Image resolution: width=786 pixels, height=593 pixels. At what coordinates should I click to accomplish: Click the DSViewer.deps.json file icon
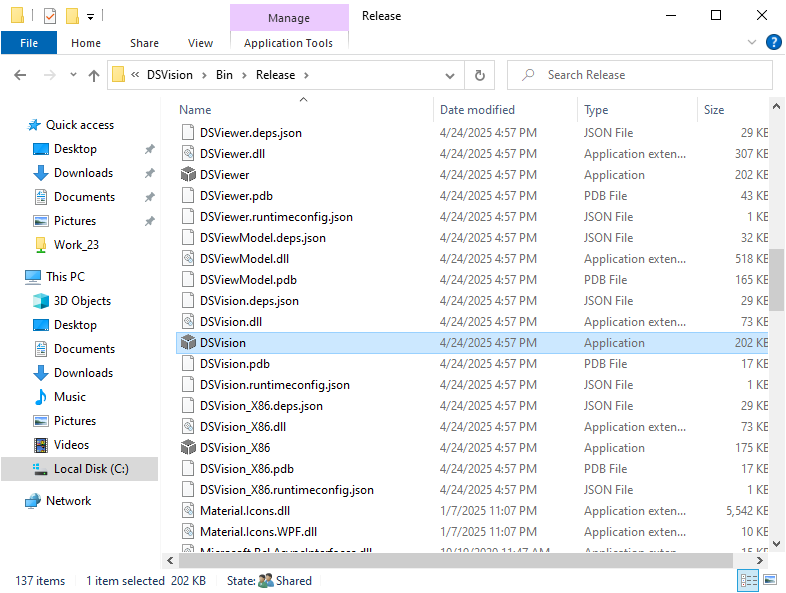pyautogui.click(x=188, y=132)
